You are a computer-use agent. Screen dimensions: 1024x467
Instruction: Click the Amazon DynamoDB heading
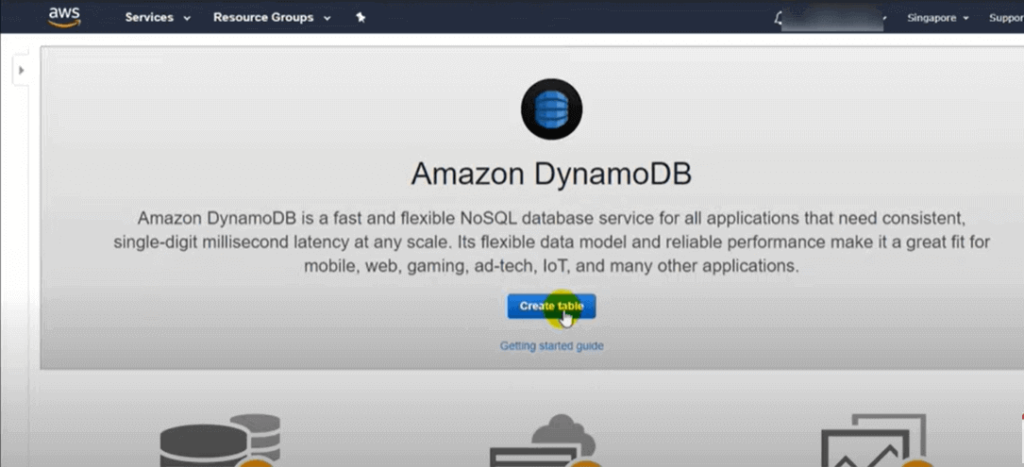click(551, 174)
